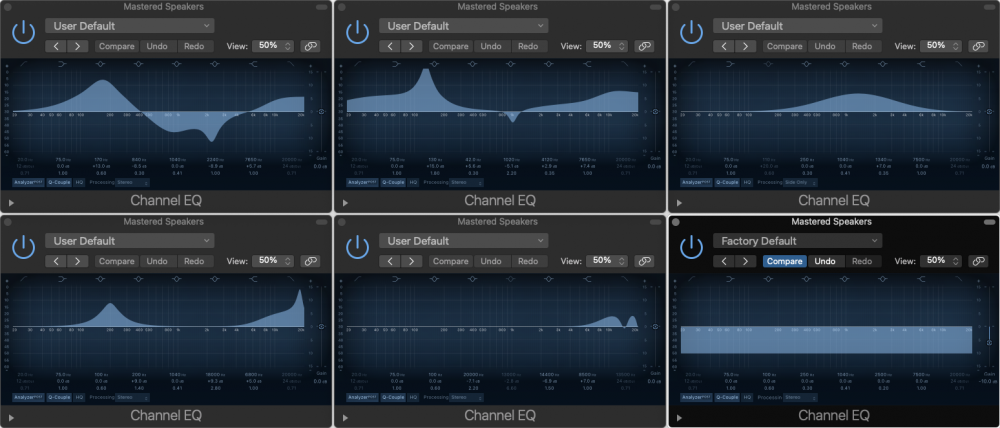Go to previous preset in top-middle Channel EQ
The height and width of the screenshot is (428, 1000).
[x=390, y=46]
